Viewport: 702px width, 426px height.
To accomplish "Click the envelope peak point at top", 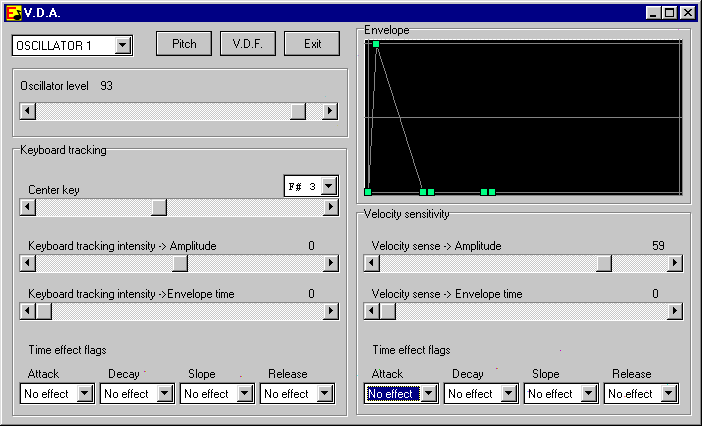I will click(376, 44).
